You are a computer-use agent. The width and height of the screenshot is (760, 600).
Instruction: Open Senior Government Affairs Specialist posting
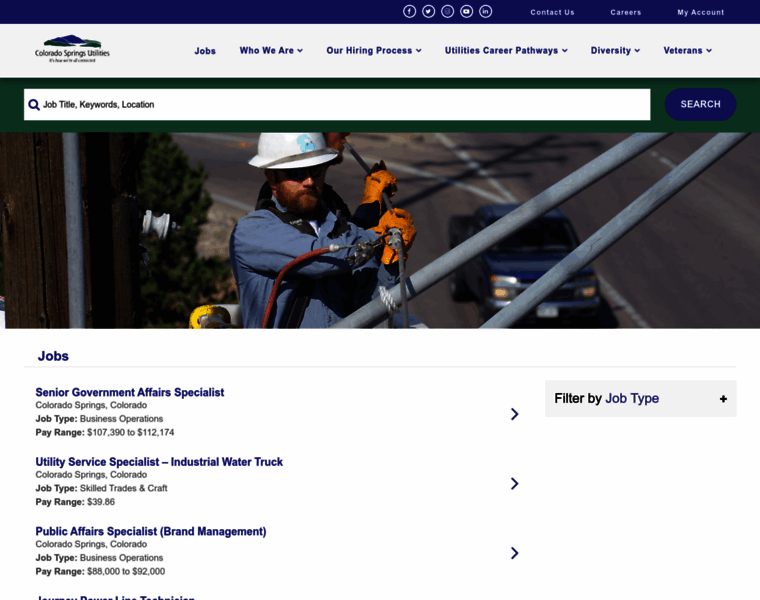pyautogui.click(x=129, y=392)
